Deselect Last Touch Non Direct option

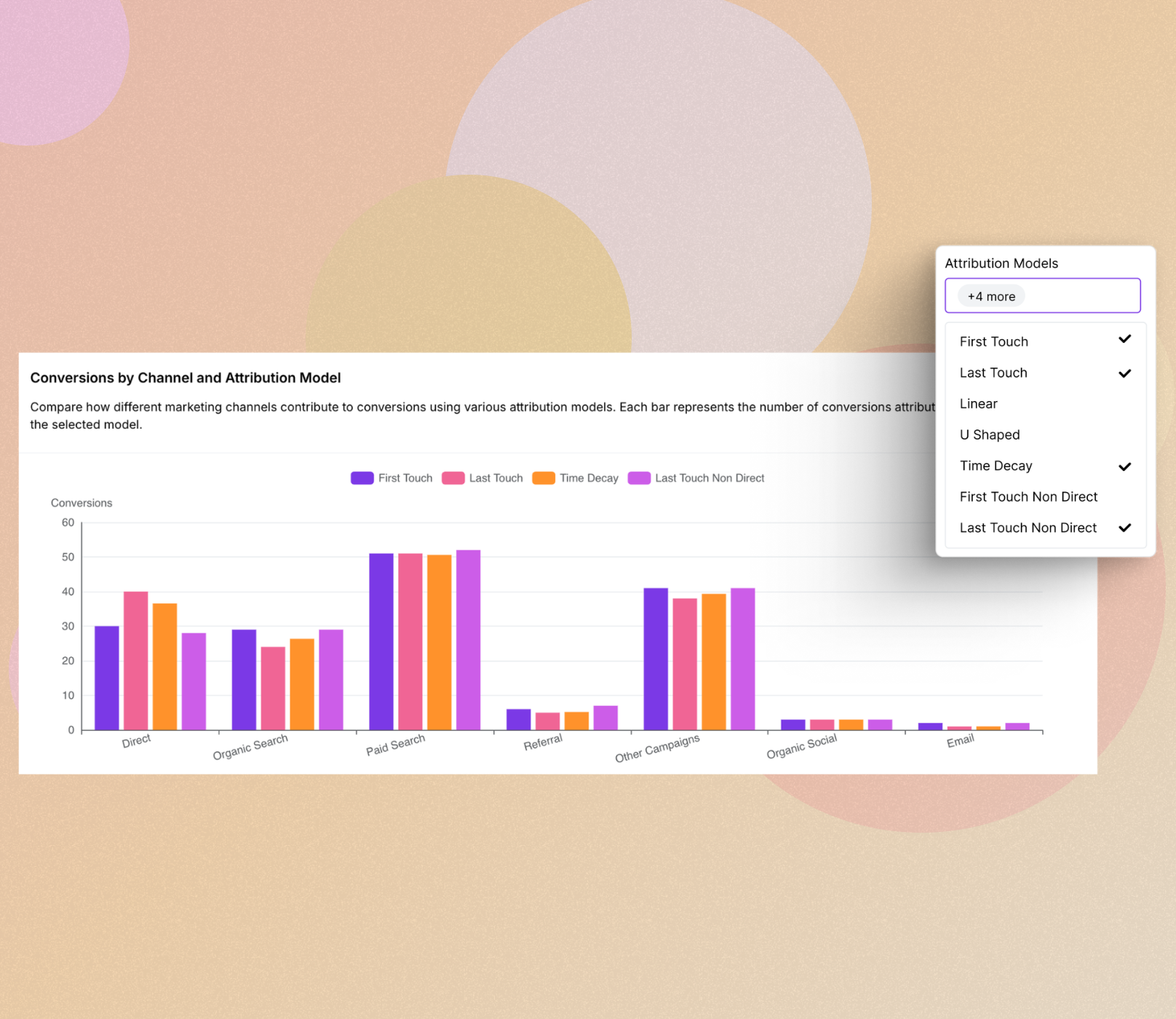click(x=1045, y=528)
